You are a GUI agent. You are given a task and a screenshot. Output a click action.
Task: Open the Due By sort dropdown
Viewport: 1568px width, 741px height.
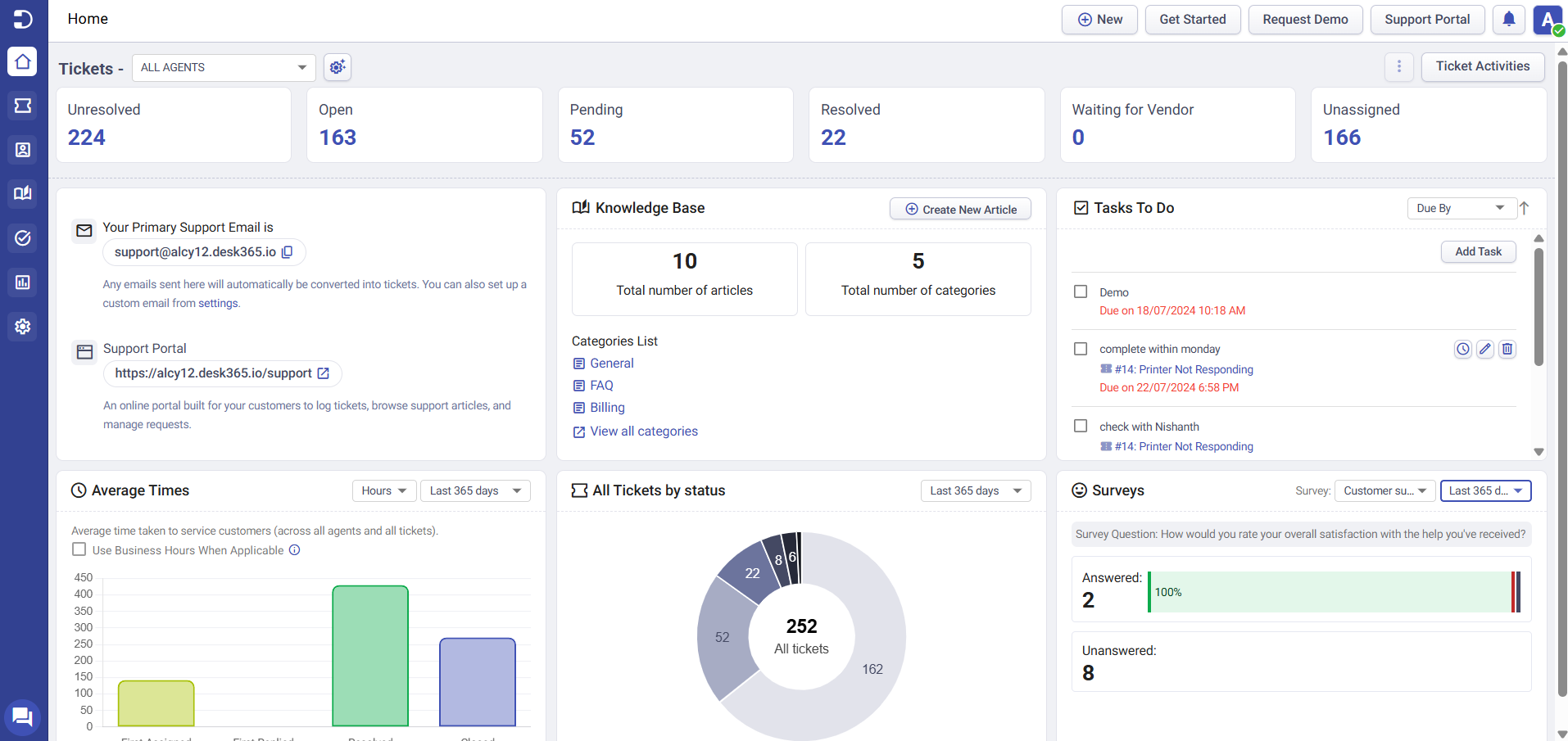click(1460, 208)
